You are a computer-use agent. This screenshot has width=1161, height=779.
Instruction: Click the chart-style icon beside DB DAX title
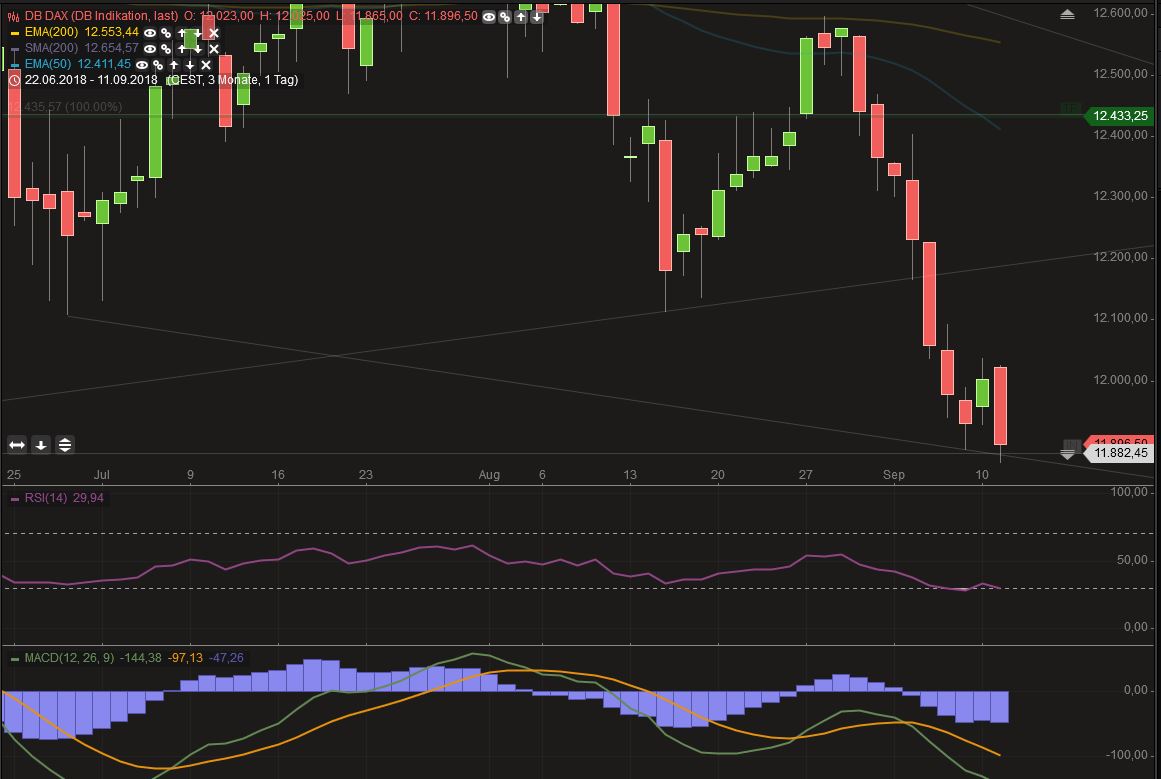point(13,16)
